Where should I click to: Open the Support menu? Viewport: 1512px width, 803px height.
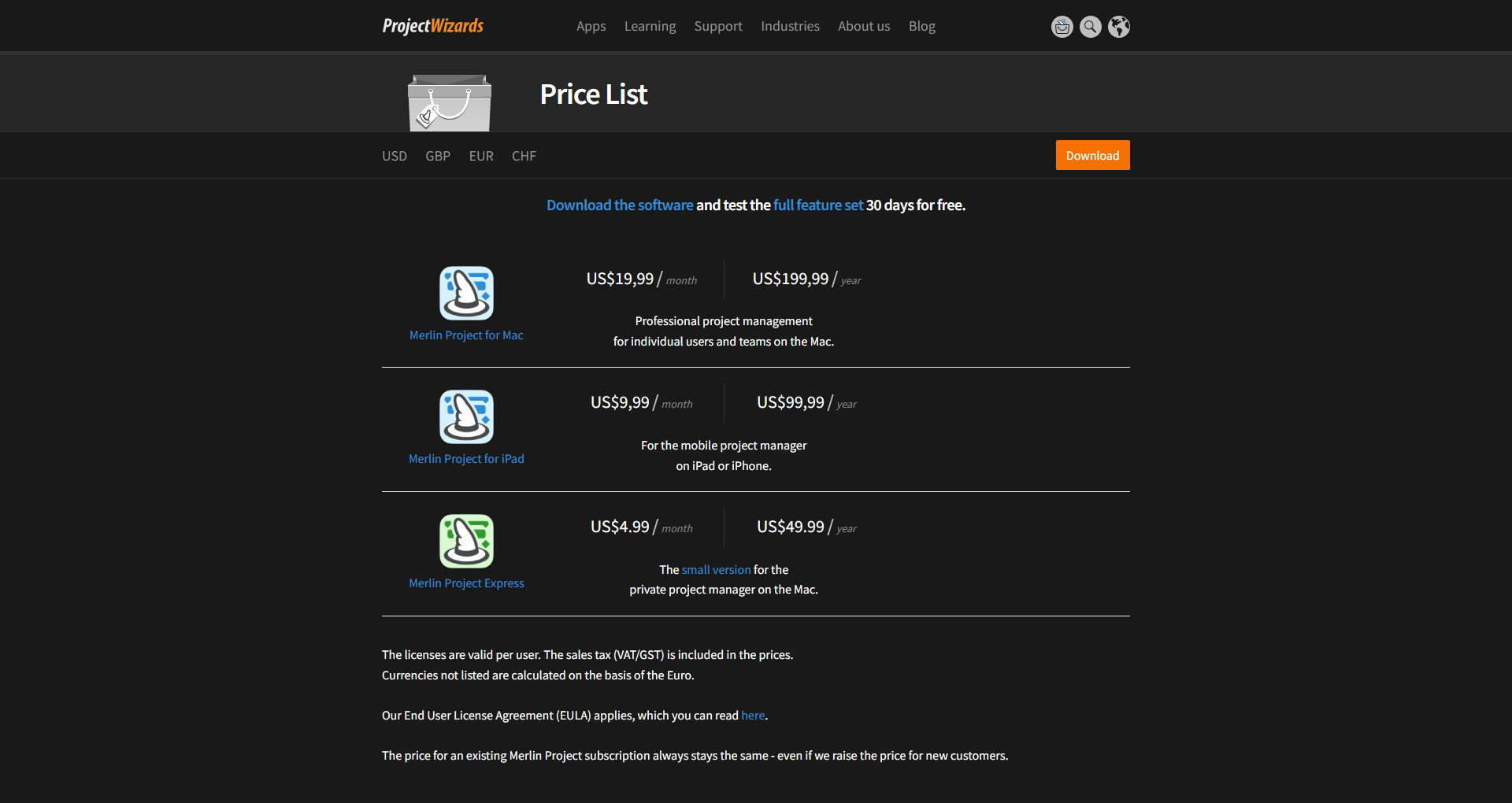pyautogui.click(x=718, y=26)
